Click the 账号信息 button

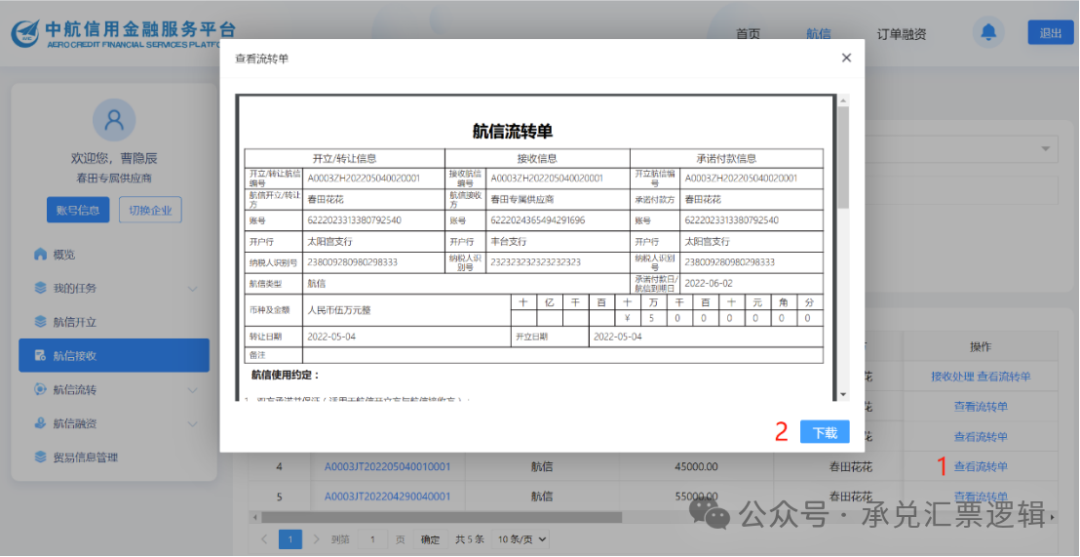tap(78, 210)
